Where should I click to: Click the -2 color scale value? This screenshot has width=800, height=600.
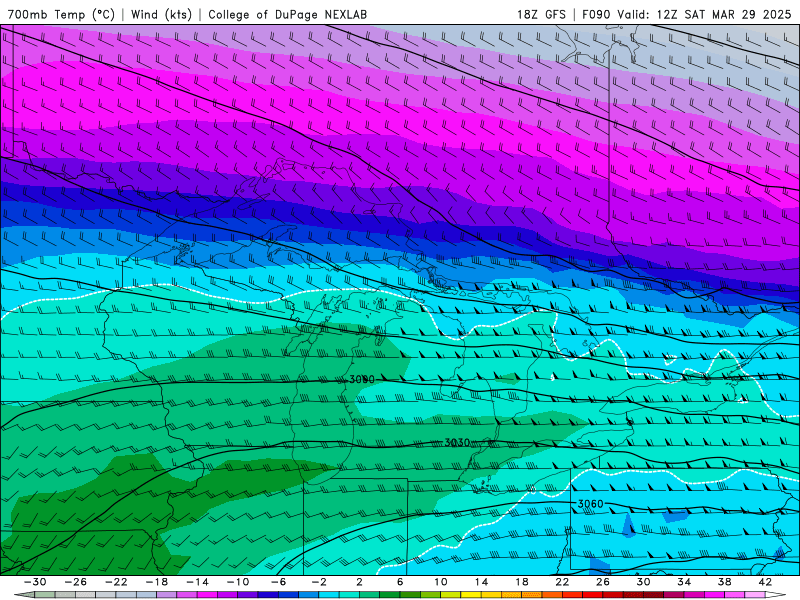pyautogui.click(x=319, y=582)
